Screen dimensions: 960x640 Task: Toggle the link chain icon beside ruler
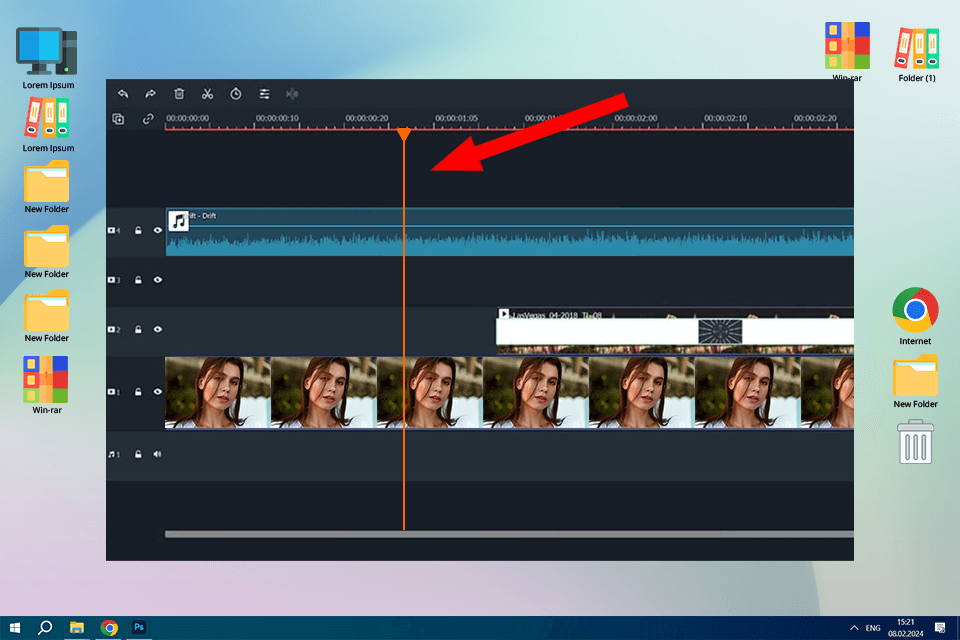tap(148, 119)
